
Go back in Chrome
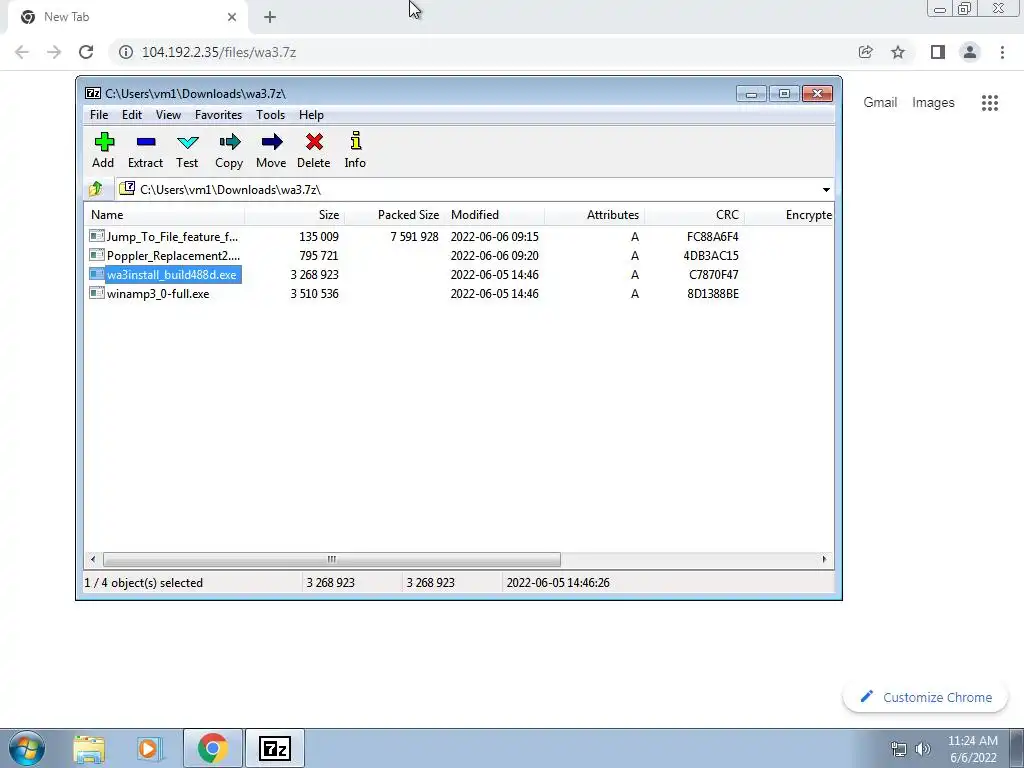tap(22, 52)
